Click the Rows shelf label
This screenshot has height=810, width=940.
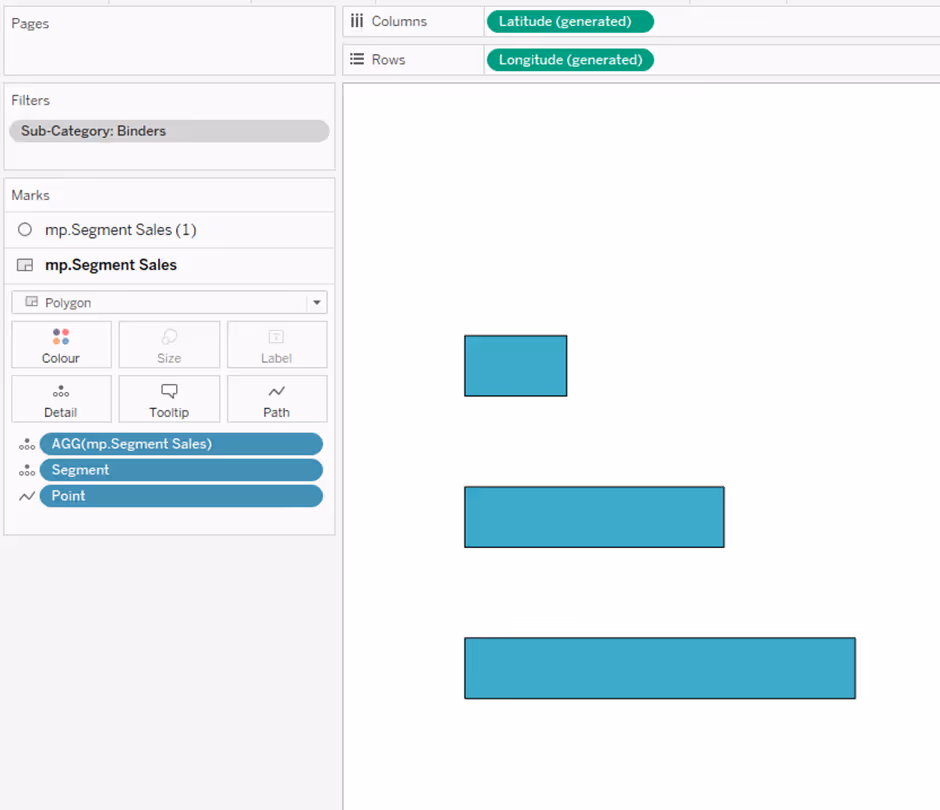pyautogui.click(x=388, y=59)
